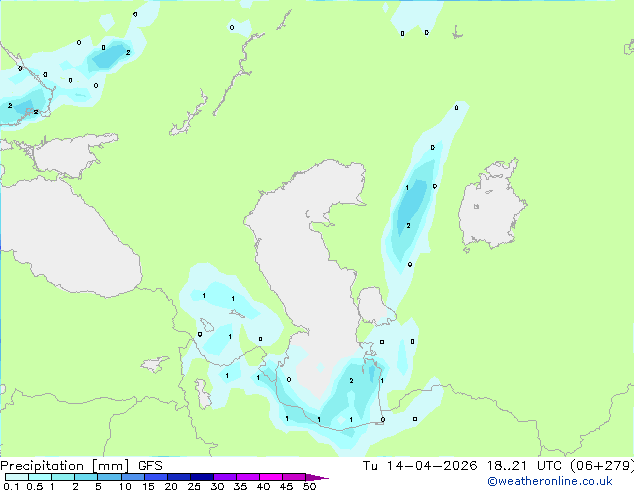Click the legend value label '20'
Viewport: 634px width, 490px height.
pyautogui.click(x=171, y=486)
